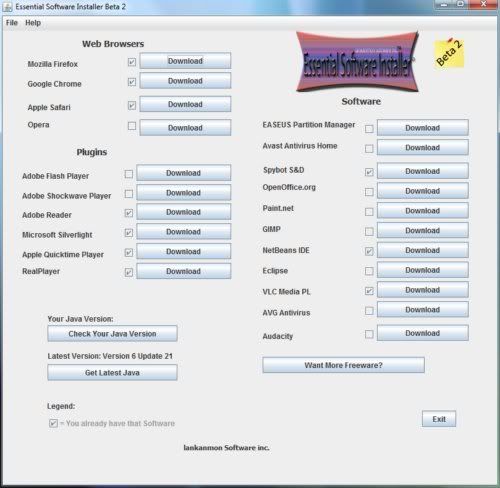Screen dimensions: 500x488
Task: Click Check Your Java Version button
Action: (112, 333)
